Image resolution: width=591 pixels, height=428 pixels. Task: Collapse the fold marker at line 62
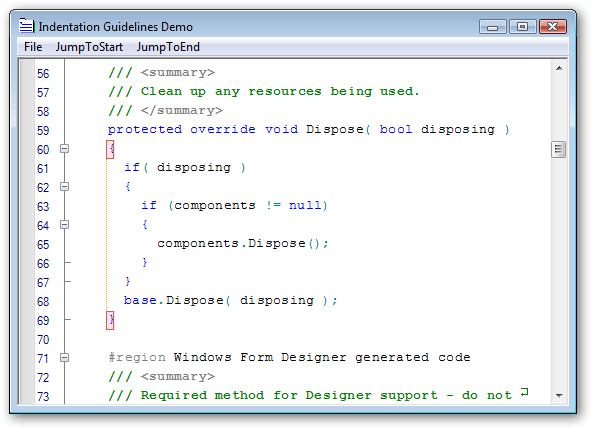click(x=64, y=186)
